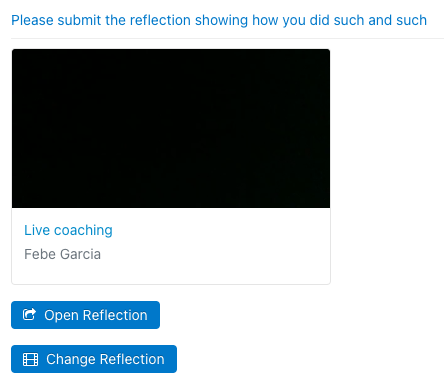Open the Live coaching link
The width and height of the screenshot is (444, 380).
68,230
